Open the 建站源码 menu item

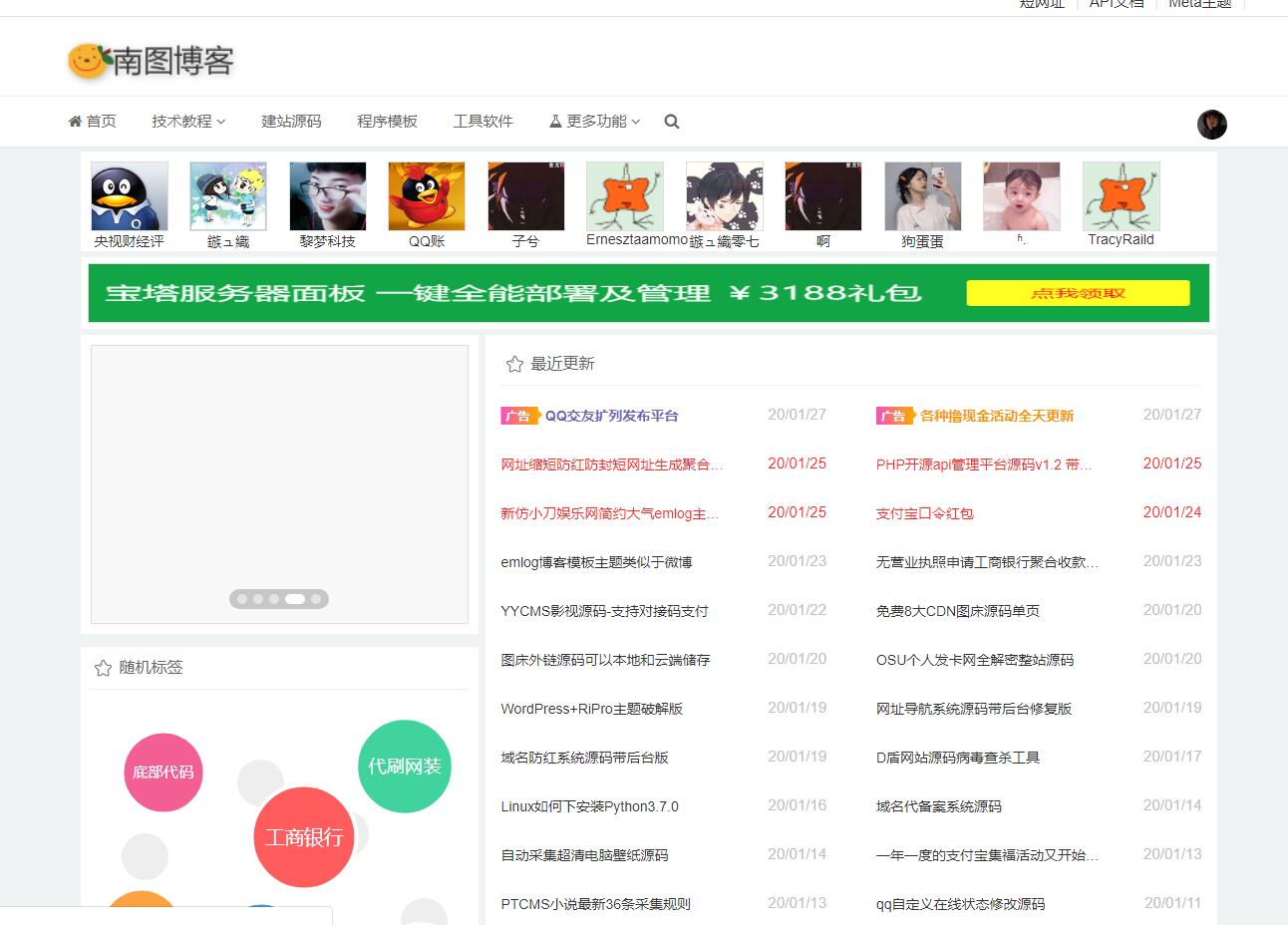(x=291, y=122)
